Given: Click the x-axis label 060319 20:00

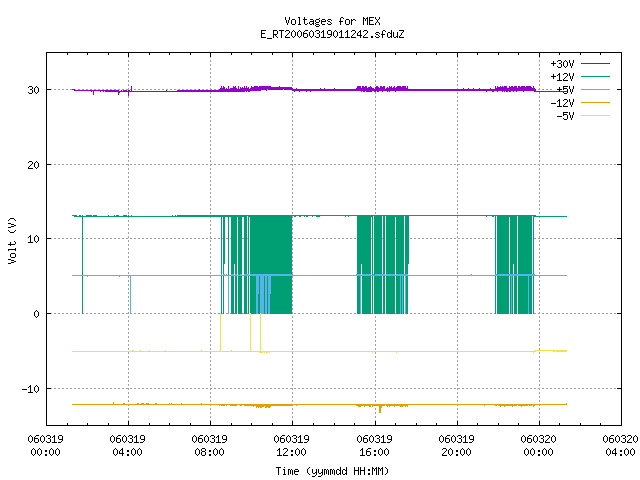Looking at the screenshot, I should click(x=456, y=446).
